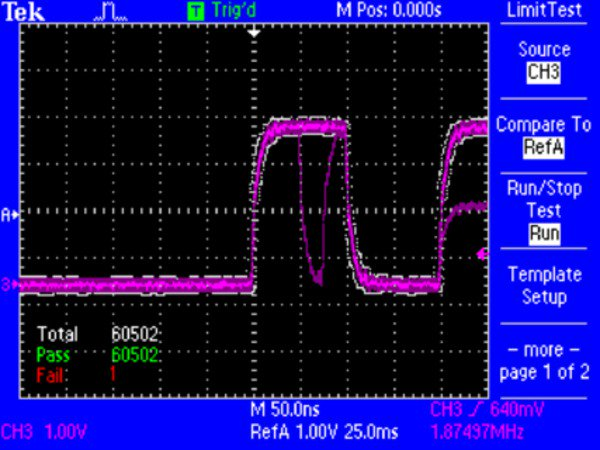Click the trigger level arrow on right edge
This screenshot has width=600, height=450.
coord(482,254)
